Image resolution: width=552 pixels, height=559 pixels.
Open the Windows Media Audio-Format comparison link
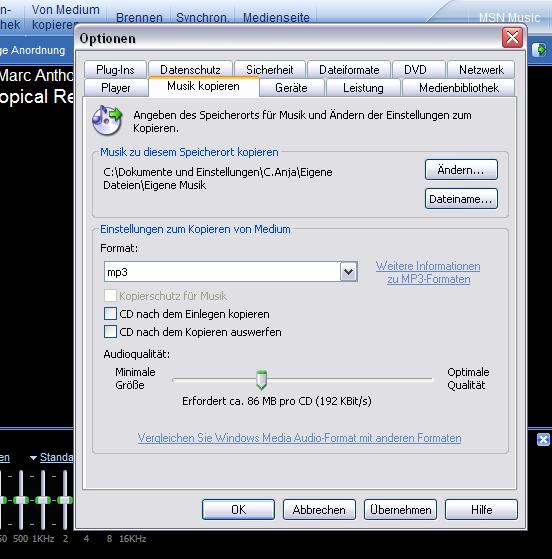[300, 438]
